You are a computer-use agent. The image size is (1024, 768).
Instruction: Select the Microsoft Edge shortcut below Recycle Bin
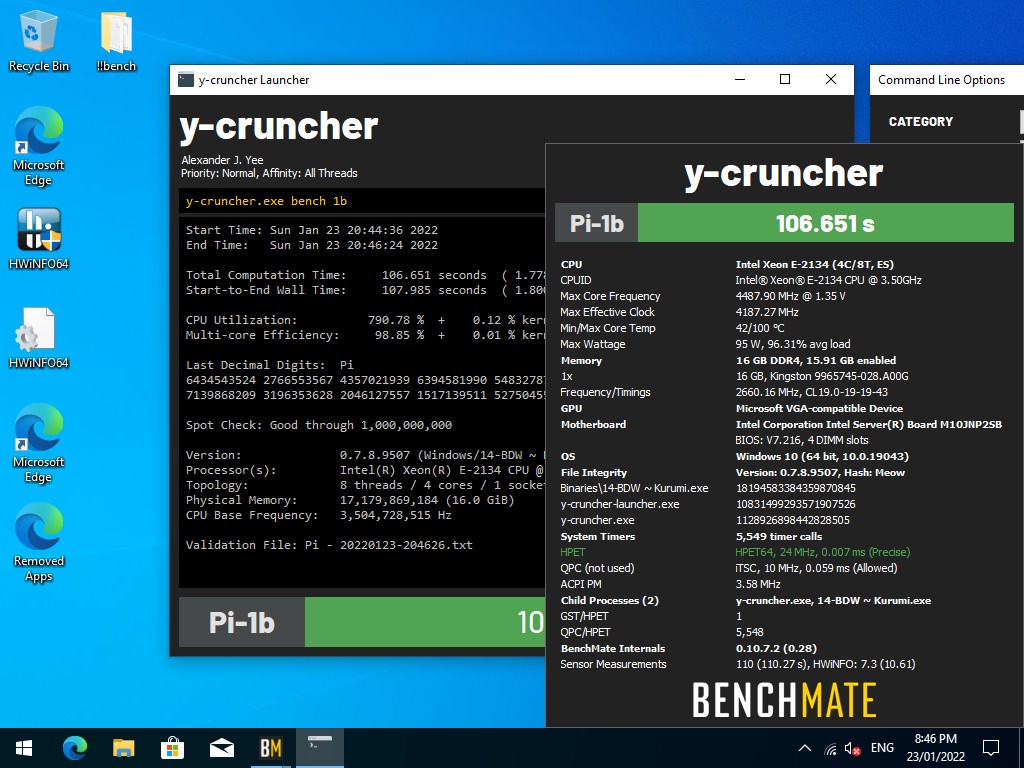[x=39, y=147]
